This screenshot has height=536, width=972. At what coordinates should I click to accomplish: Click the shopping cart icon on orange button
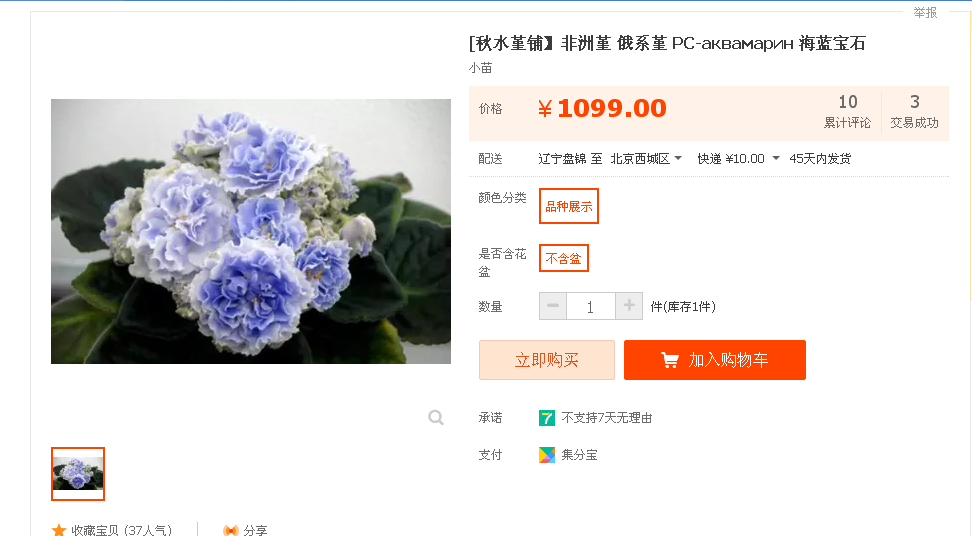(670, 360)
